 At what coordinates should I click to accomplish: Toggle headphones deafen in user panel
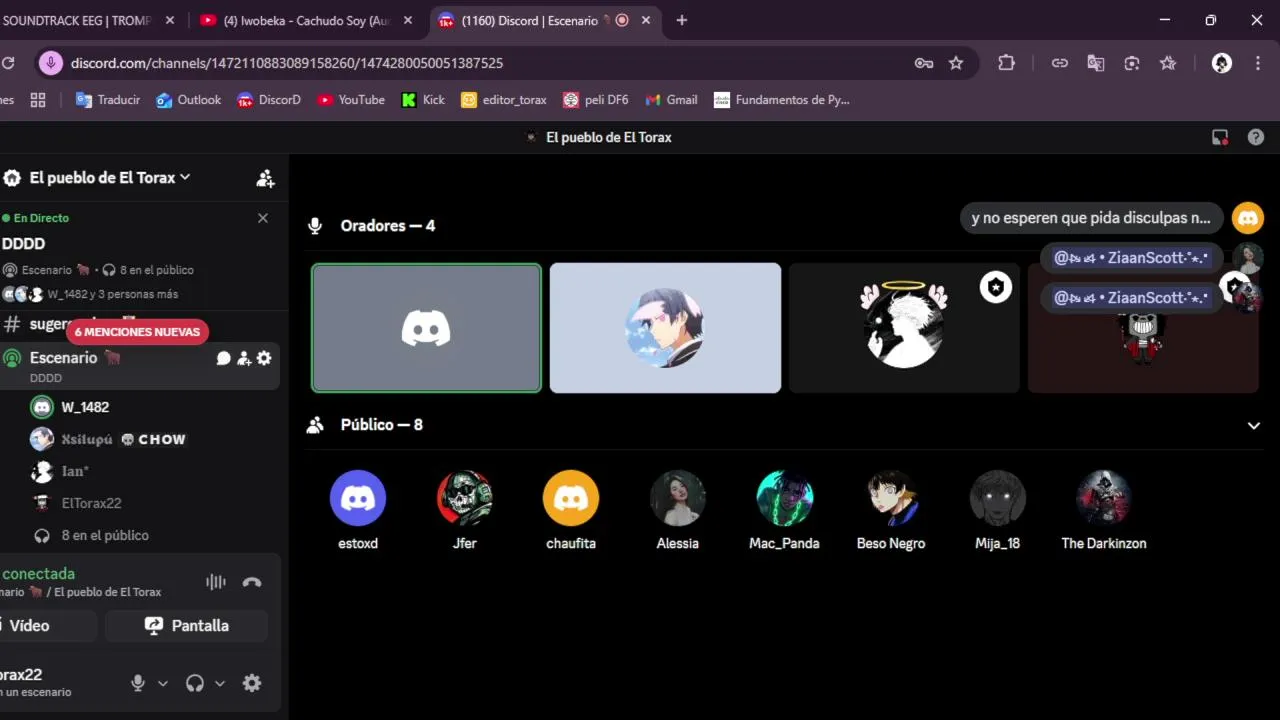[195, 683]
